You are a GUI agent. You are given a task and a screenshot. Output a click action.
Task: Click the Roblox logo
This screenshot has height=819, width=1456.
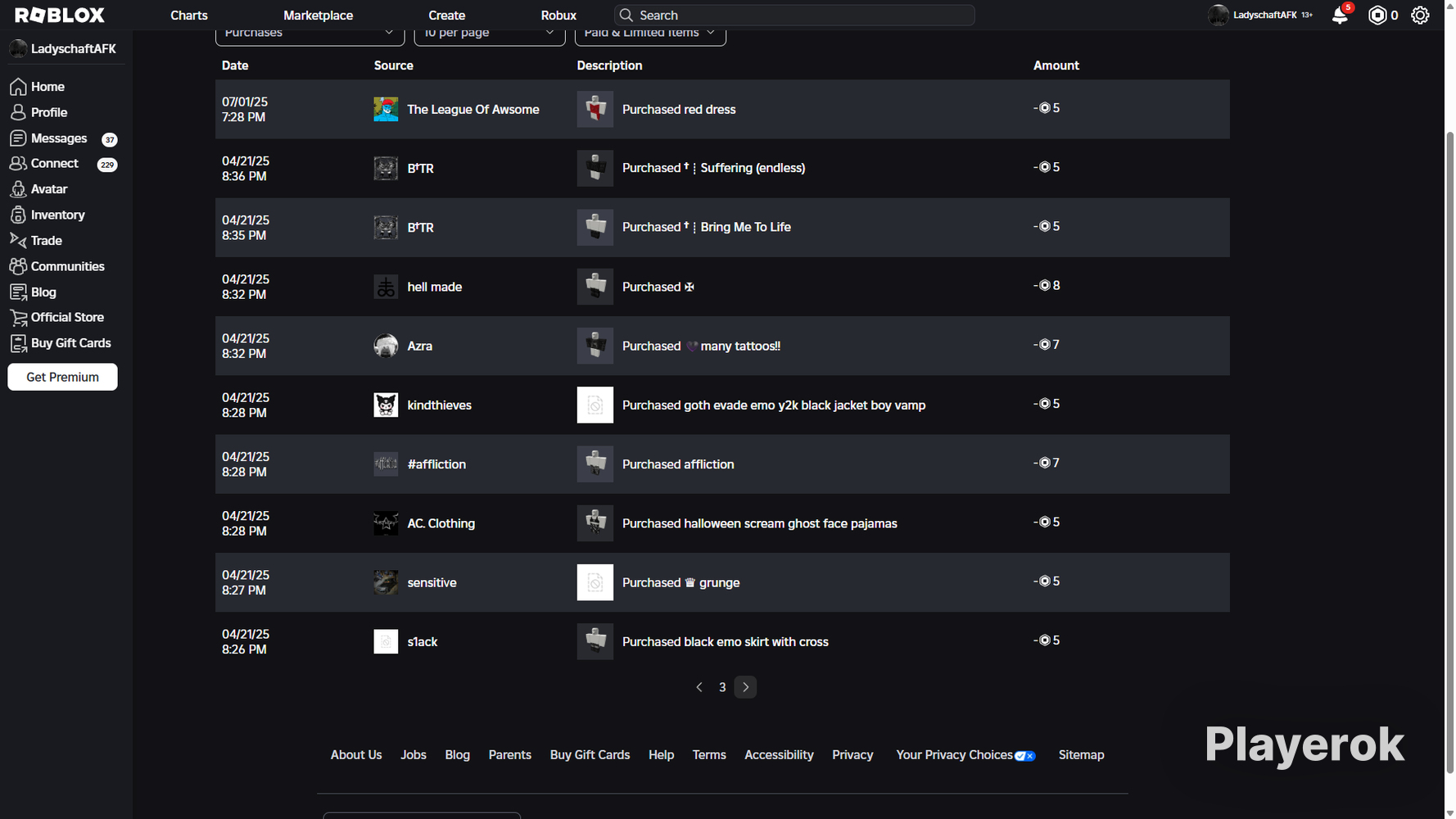(60, 15)
